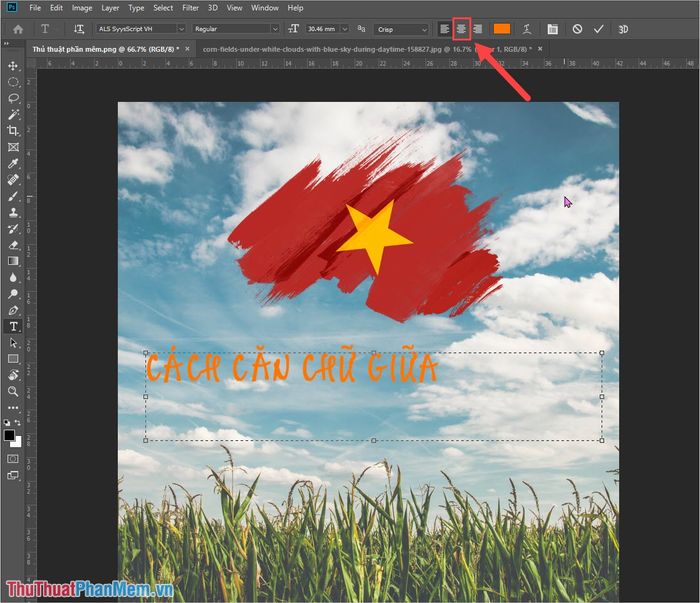Select the Clone Stamp tool

[13, 212]
